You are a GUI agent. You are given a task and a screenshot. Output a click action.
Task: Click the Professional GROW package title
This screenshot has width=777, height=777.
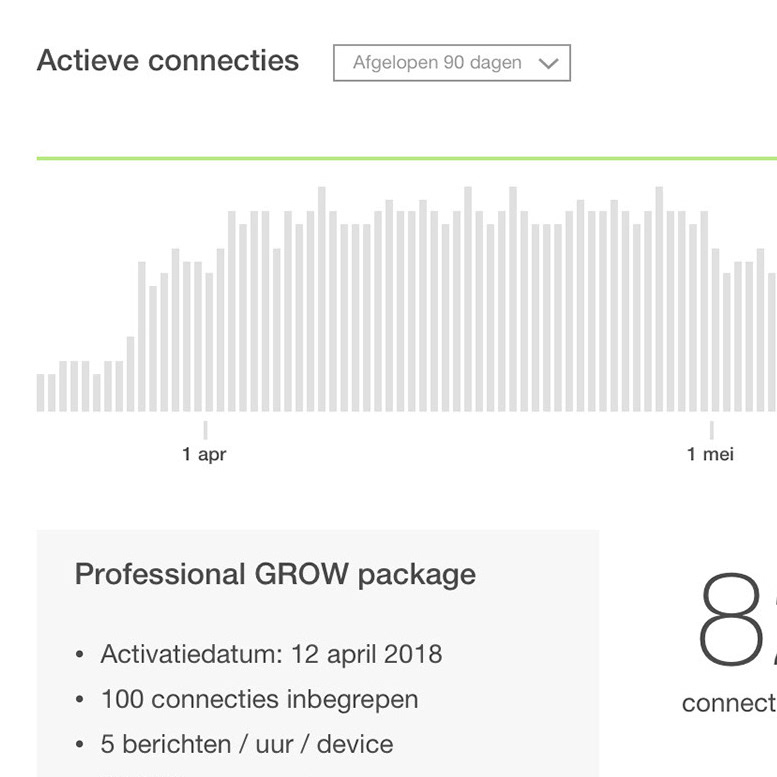[275, 575]
